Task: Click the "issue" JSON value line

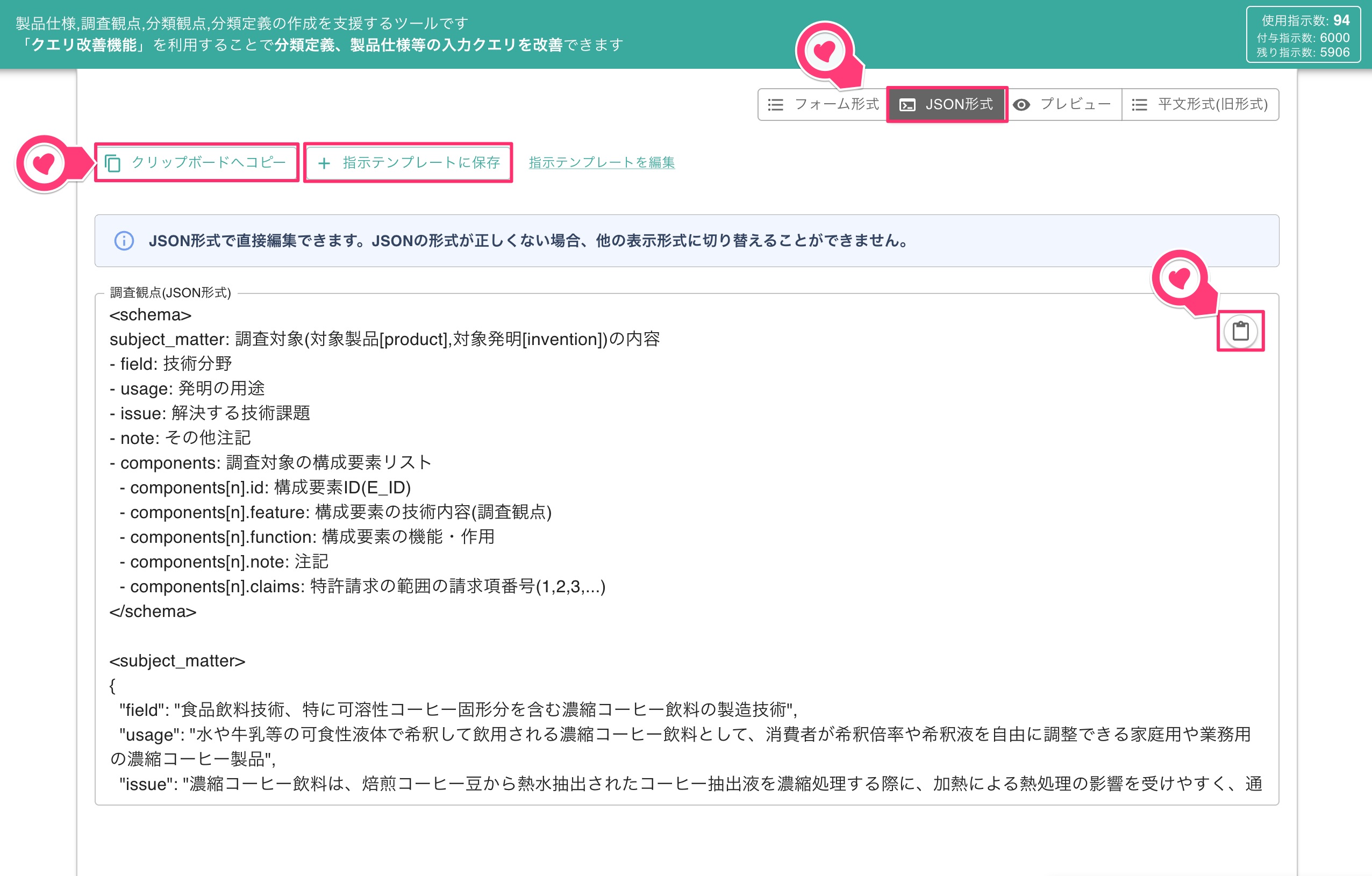Action: (690, 784)
